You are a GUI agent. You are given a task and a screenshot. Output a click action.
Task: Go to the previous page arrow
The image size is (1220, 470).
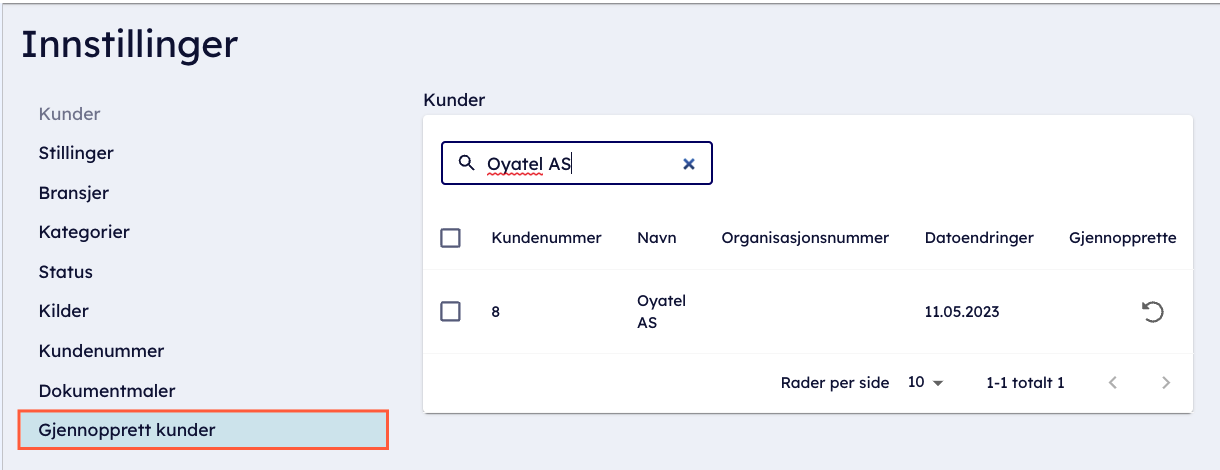point(1113,382)
